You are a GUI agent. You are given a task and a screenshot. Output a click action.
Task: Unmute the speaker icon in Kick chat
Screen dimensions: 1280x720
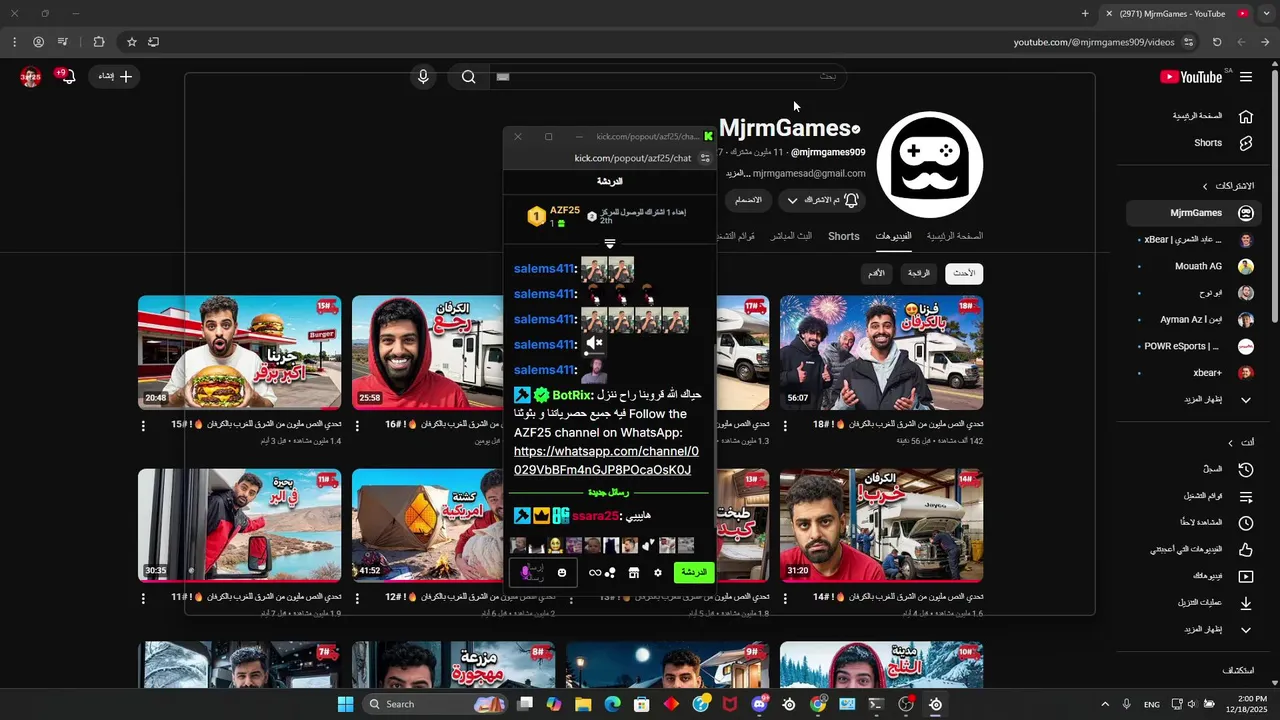pyautogui.click(x=594, y=344)
